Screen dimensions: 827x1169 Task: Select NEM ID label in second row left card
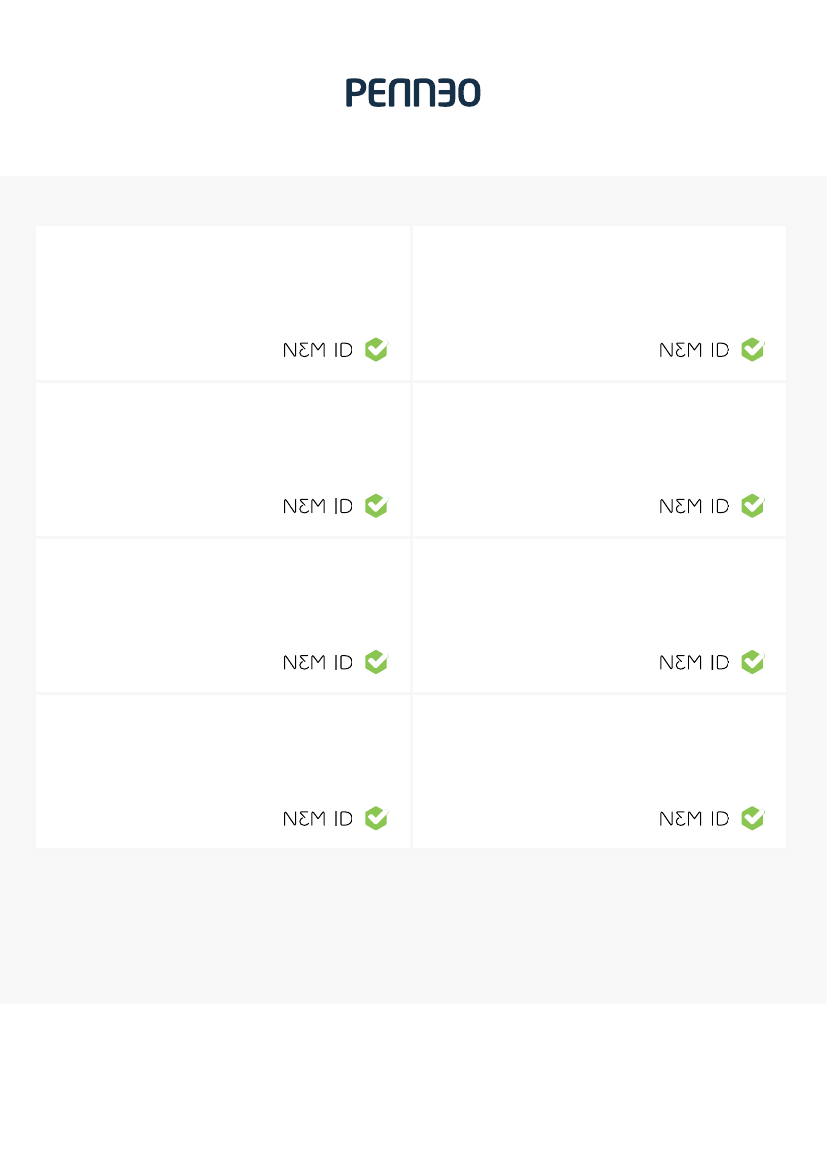[x=318, y=506]
